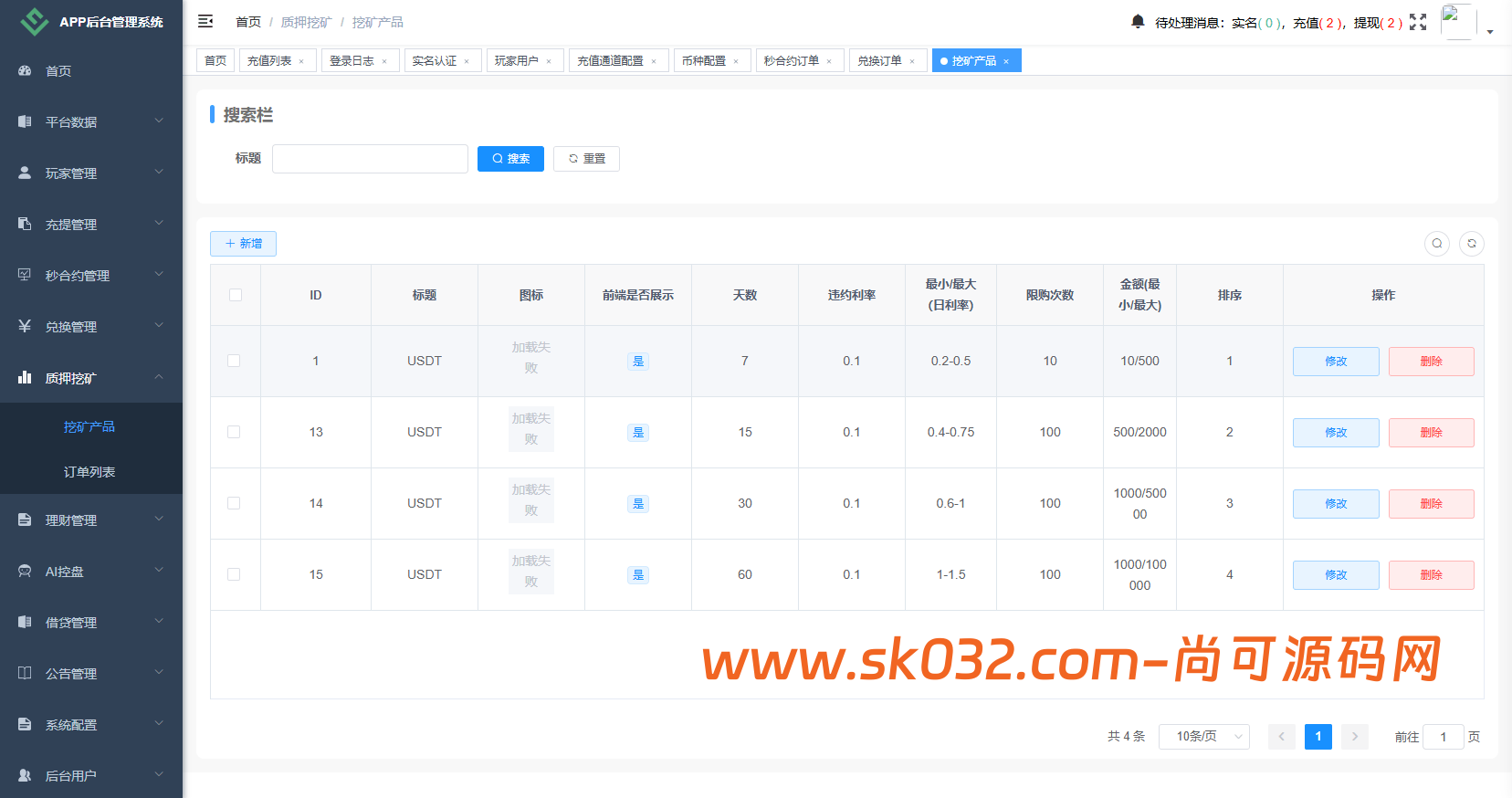The height and width of the screenshot is (798, 1512).
Task: Collapse the 质押挖矿 menu chevron
Action: (159, 376)
